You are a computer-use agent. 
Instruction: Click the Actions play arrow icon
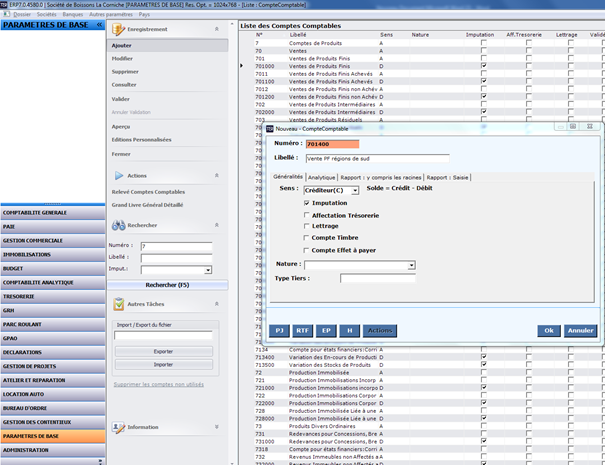pos(119,176)
